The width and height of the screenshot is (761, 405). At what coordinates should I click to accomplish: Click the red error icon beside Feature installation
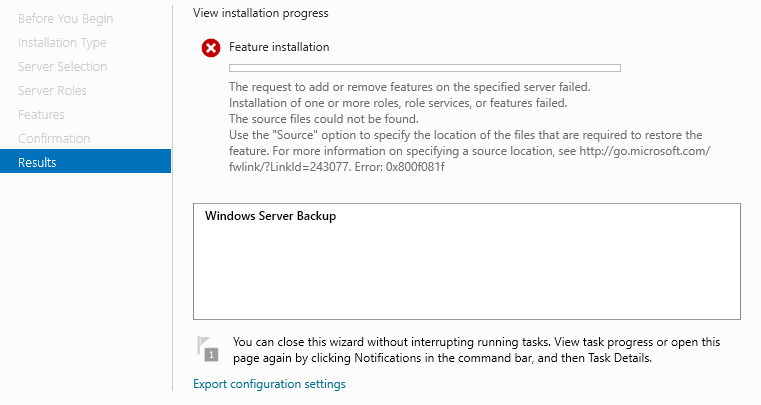point(211,48)
